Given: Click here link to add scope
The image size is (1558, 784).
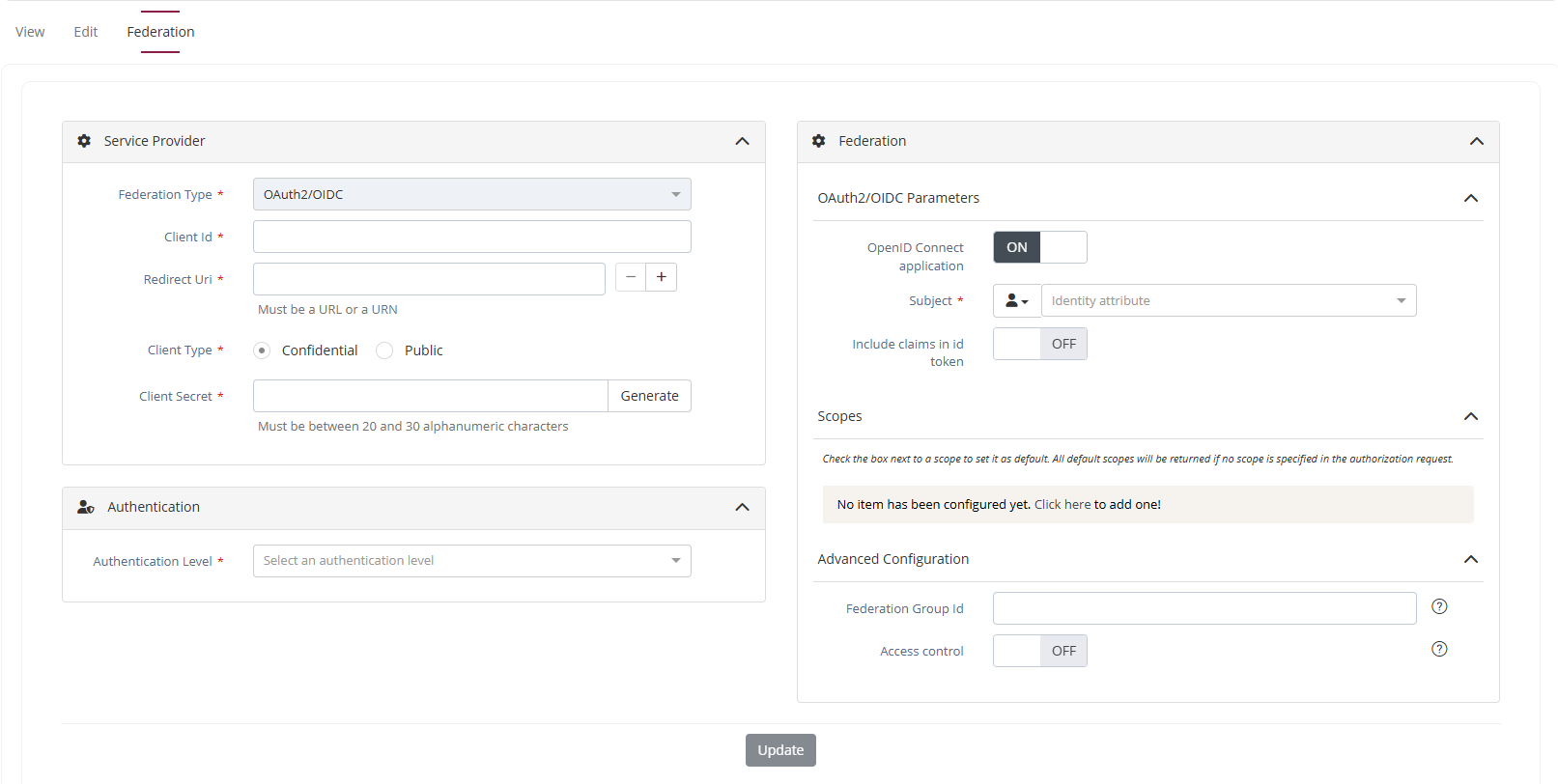Looking at the screenshot, I should pyautogui.click(x=1062, y=505).
